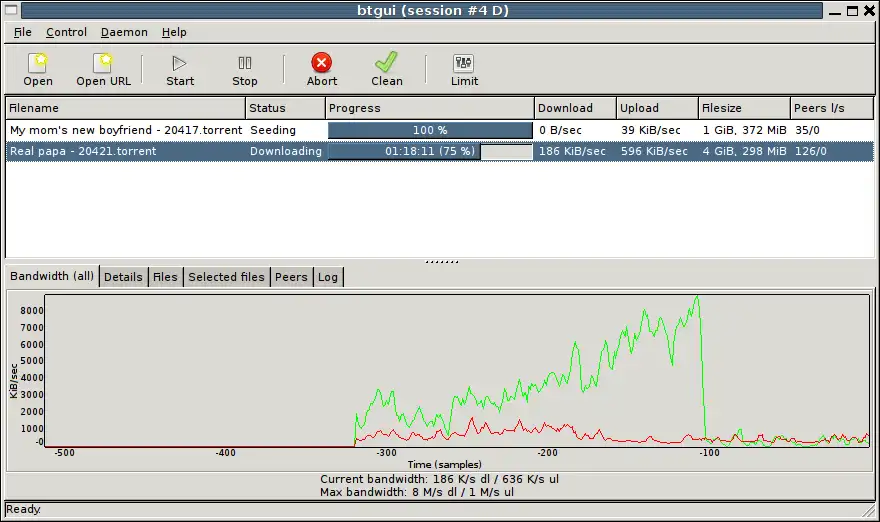This screenshot has width=880, height=522.
Task: Click the '126/0' peers cell
Action: [810, 151]
